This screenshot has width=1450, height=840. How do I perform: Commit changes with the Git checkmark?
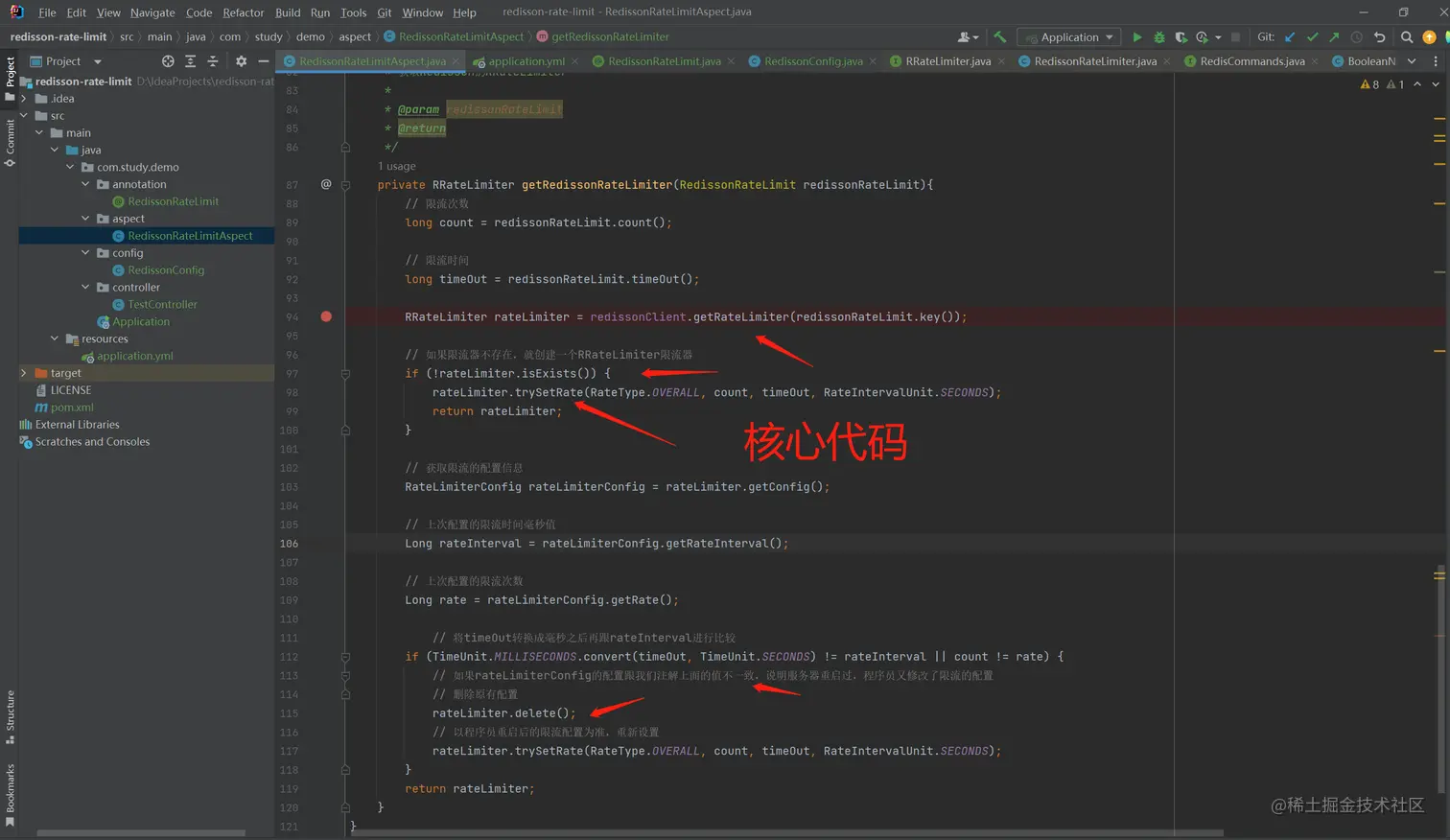(x=1312, y=37)
